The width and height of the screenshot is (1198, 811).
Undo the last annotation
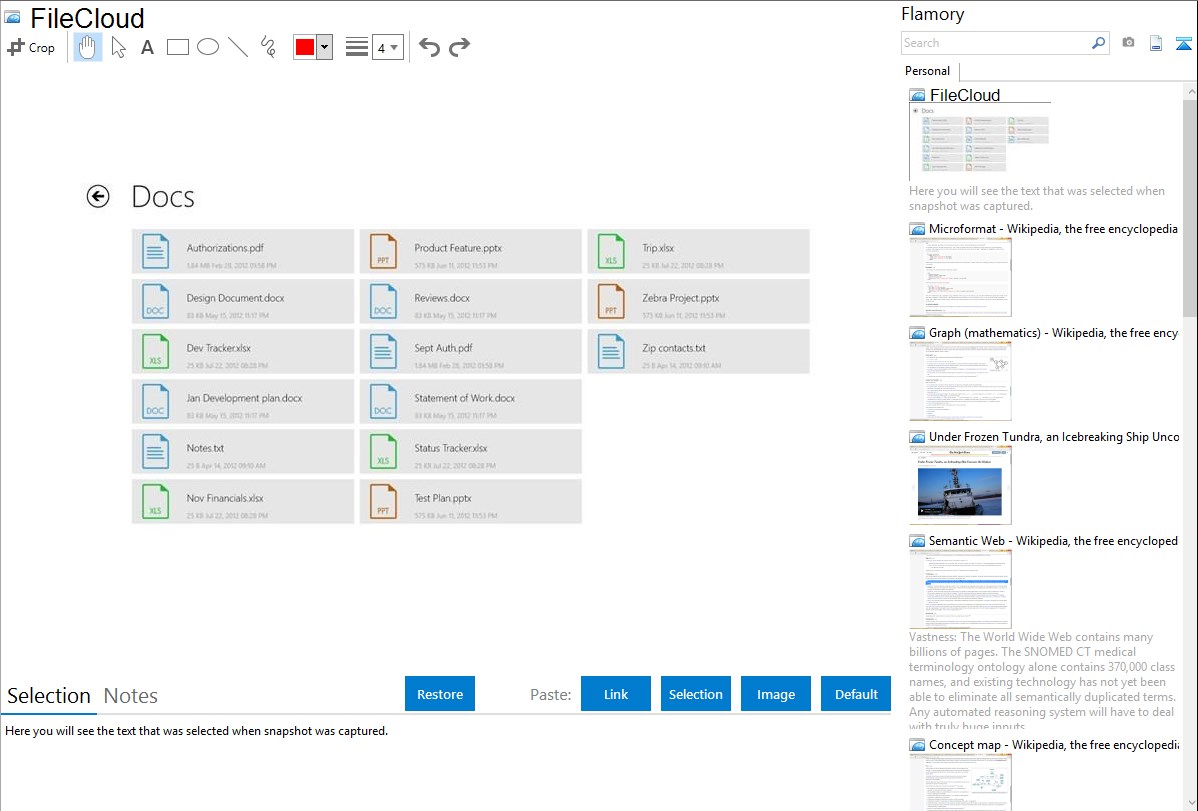pos(429,47)
